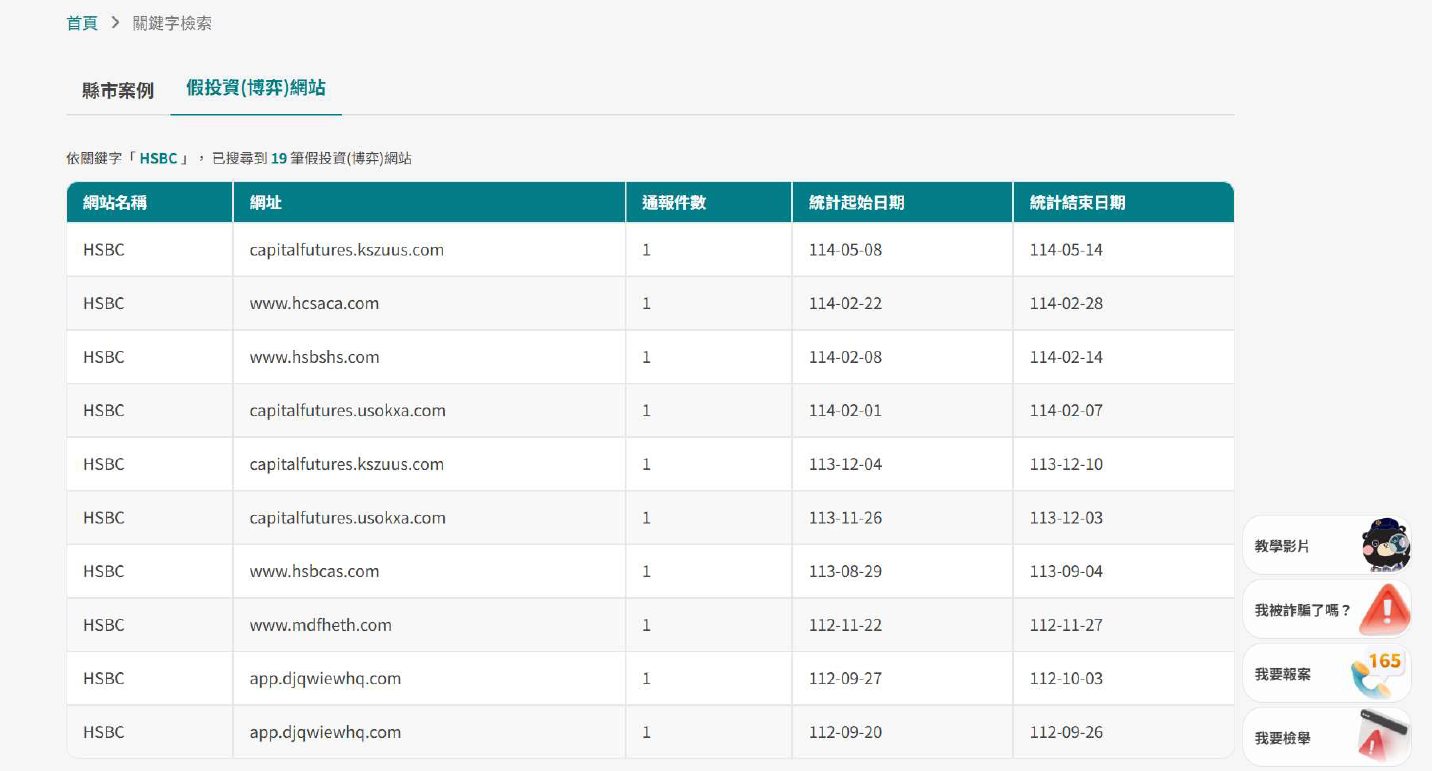This screenshot has height=771, width=1432.
Task: Click the 網站名稱 column header
Action: pos(115,202)
